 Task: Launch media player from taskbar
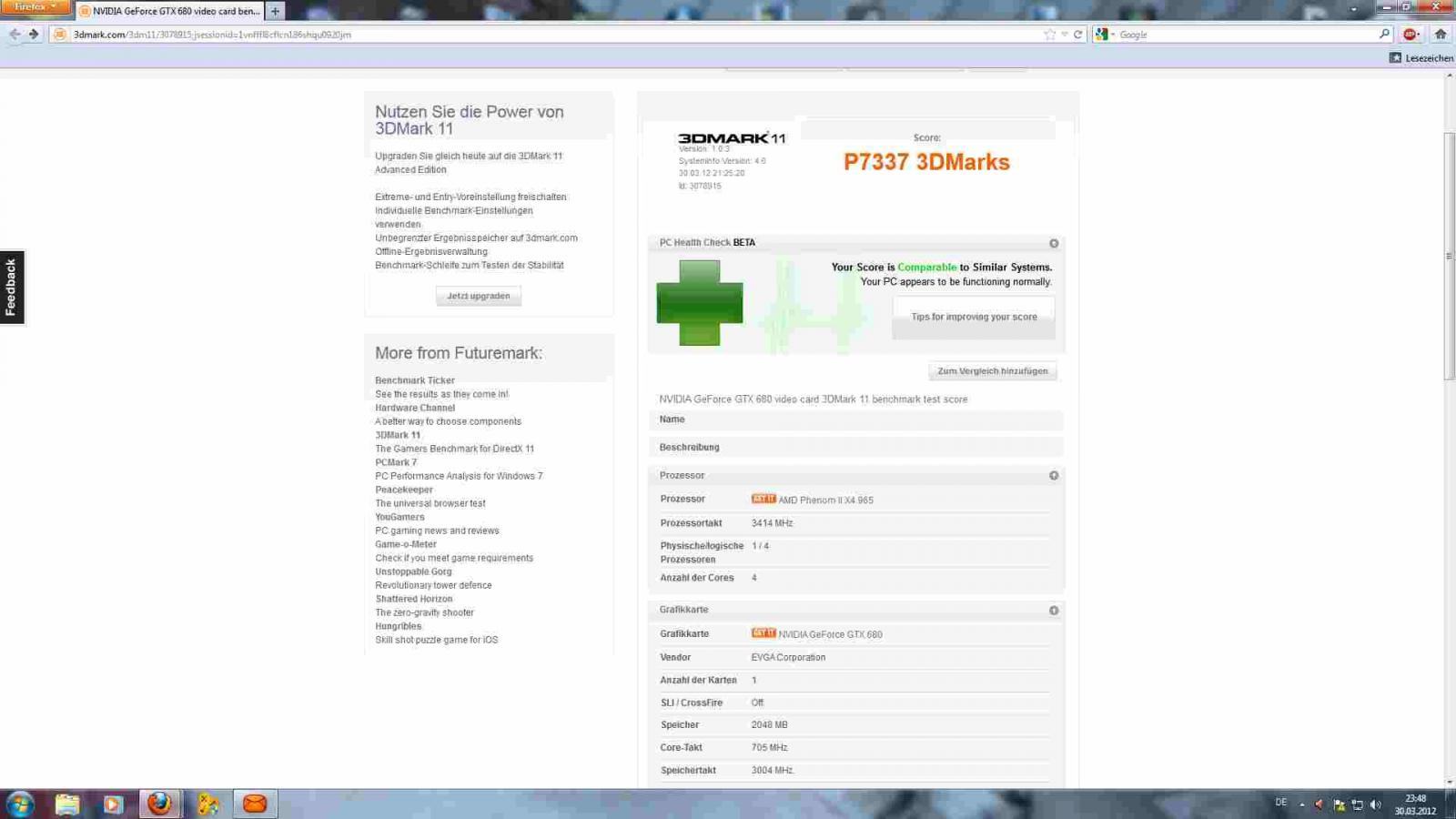(x=113, y=804)
